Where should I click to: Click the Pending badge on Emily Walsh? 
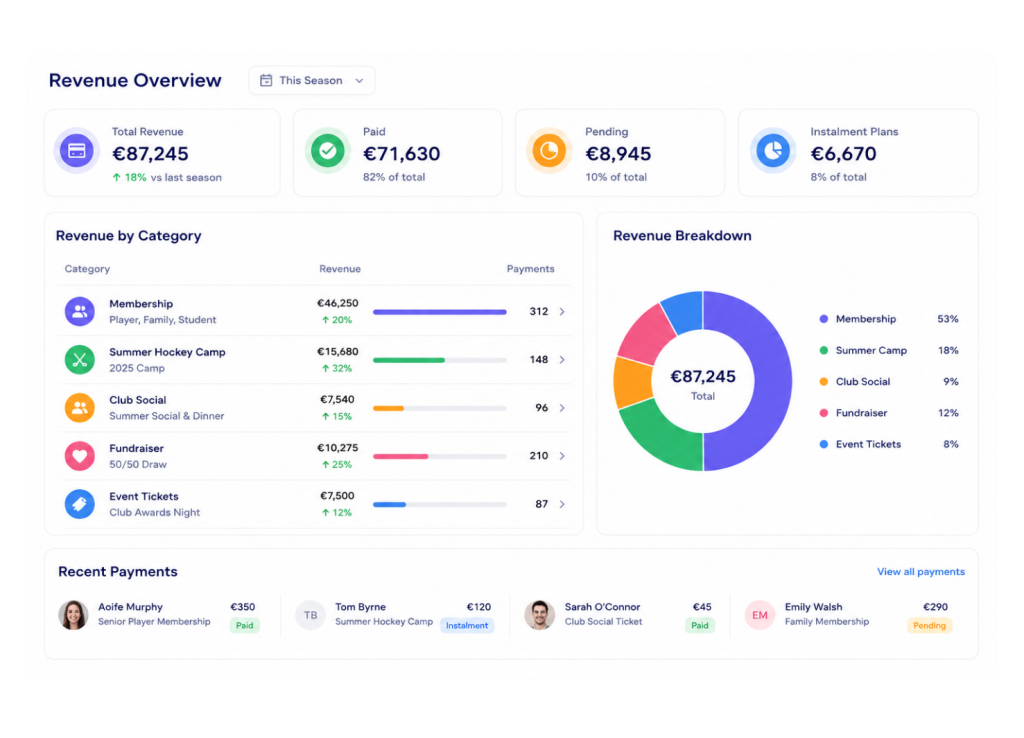[929, 626]
